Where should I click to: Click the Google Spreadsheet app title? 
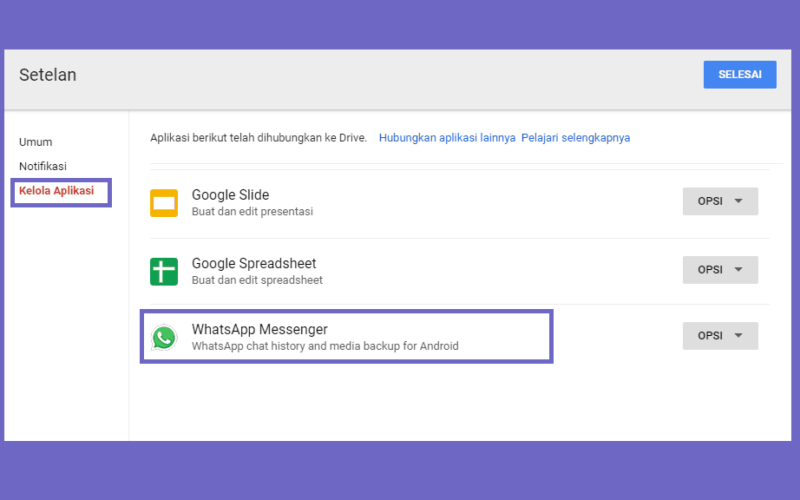254,263
